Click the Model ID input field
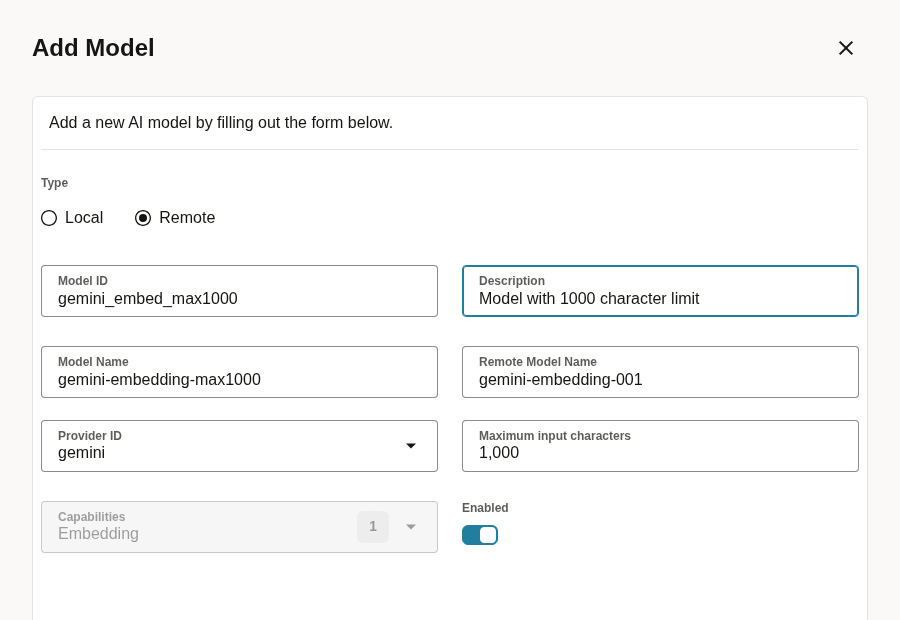Screen dimensions: 900x620 239,291
